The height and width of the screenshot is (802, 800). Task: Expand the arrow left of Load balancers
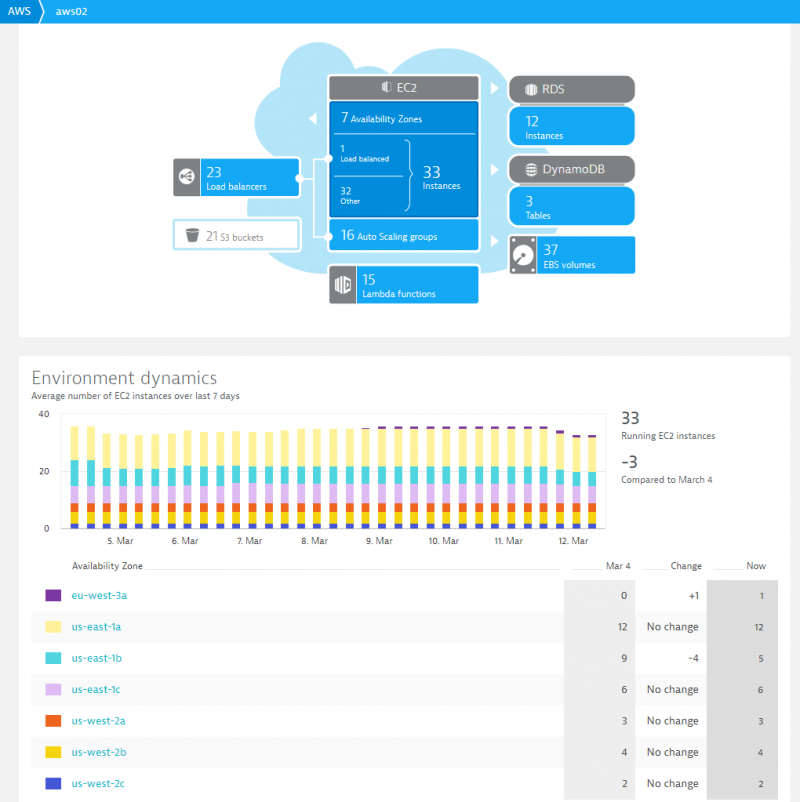tap(313, 118)
